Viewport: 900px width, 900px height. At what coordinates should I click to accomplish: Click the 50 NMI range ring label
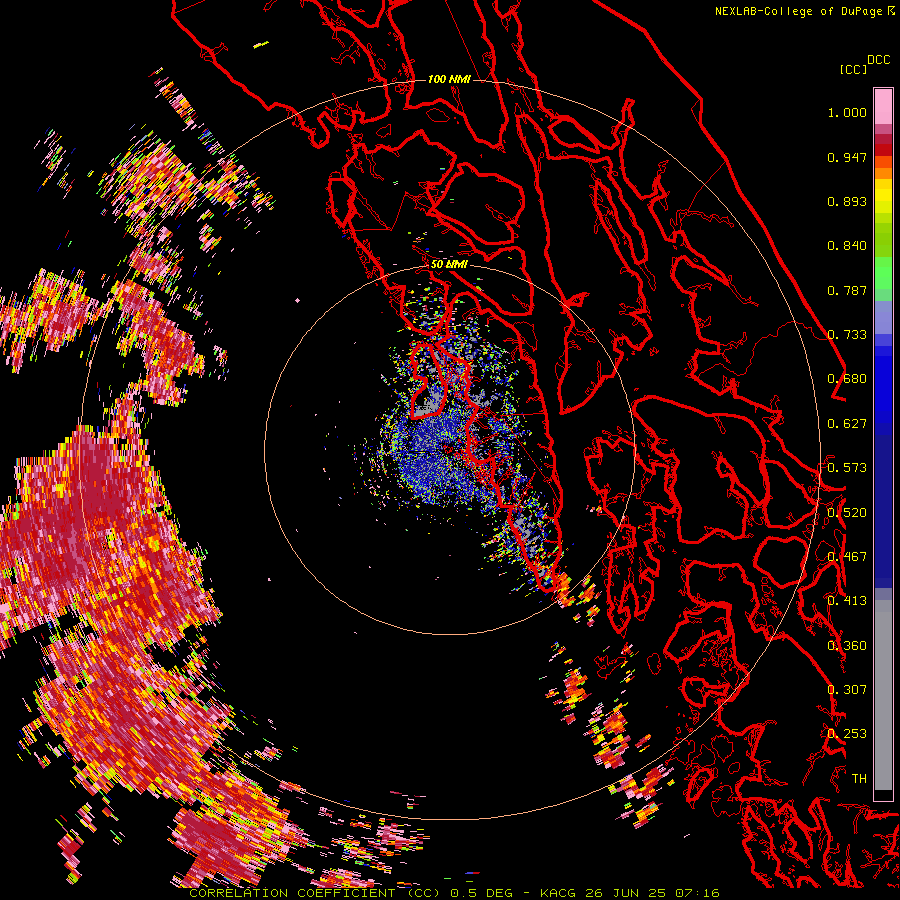[449, 265]
